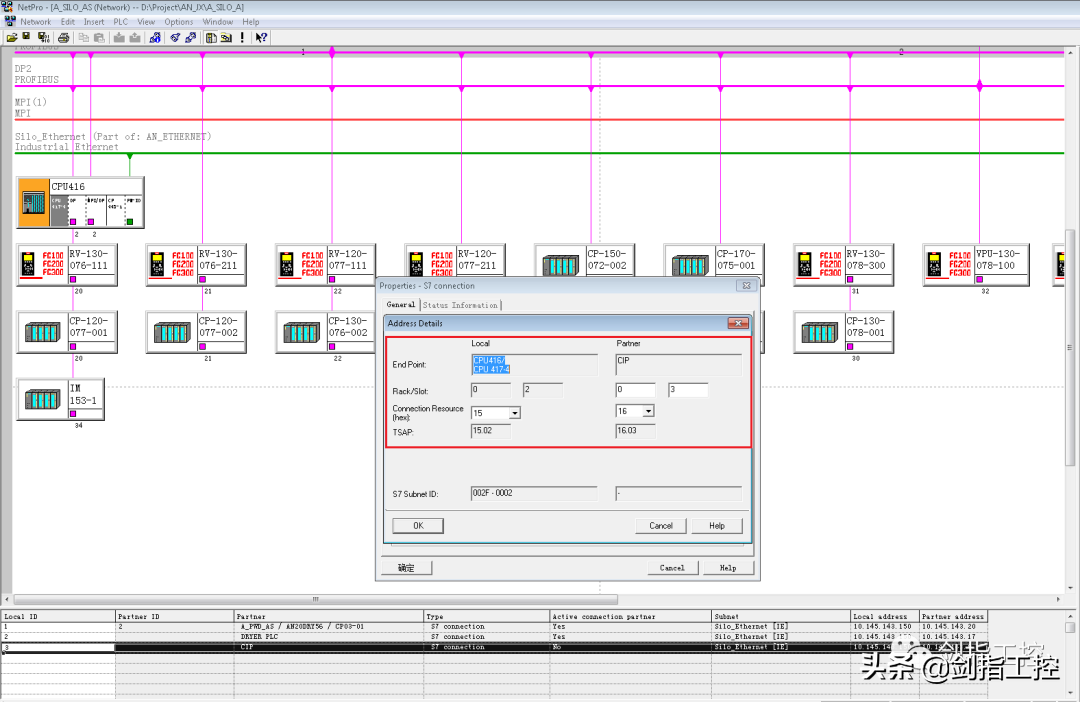This screenshot has height=702, width=1080.
Task: Open the Network menu
Action: pos(35,21)
